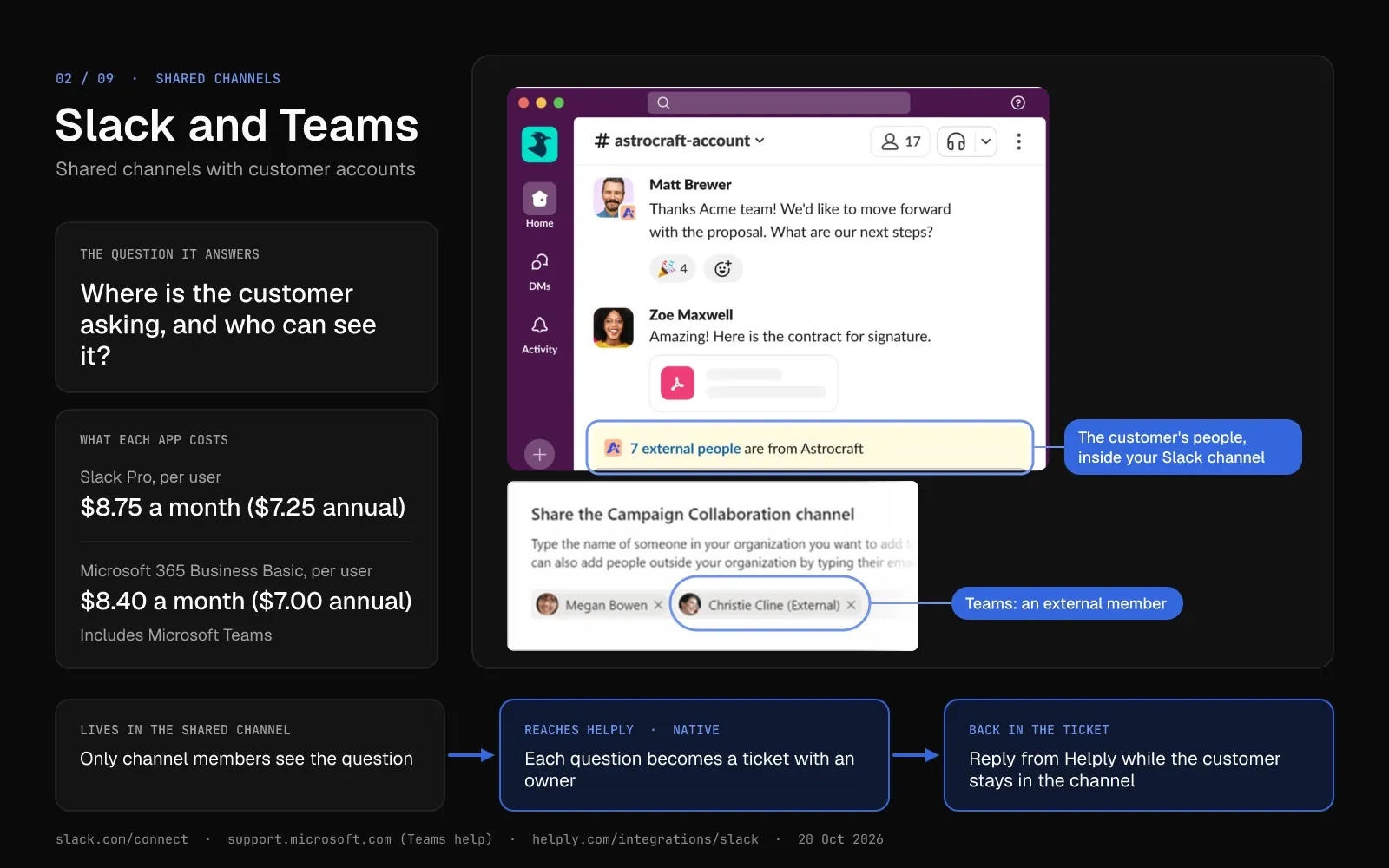1389x868 pixels.
Task: Click the Astrocraft logo in the yellow banner
Action: pyautogui.click(x=613, y=448)
